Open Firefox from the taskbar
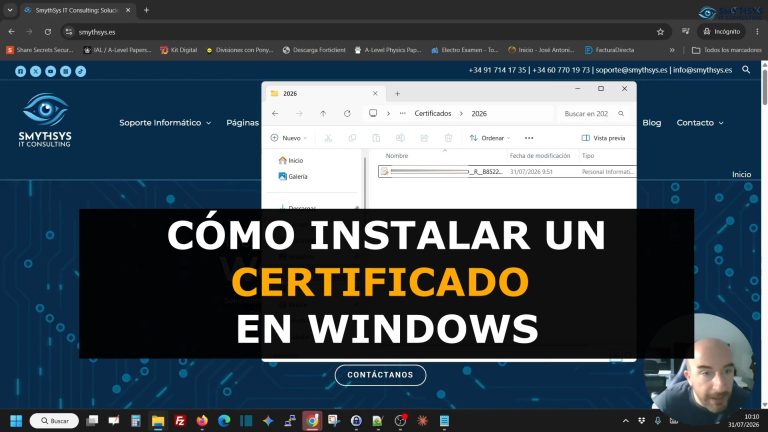 coord(202,421)
